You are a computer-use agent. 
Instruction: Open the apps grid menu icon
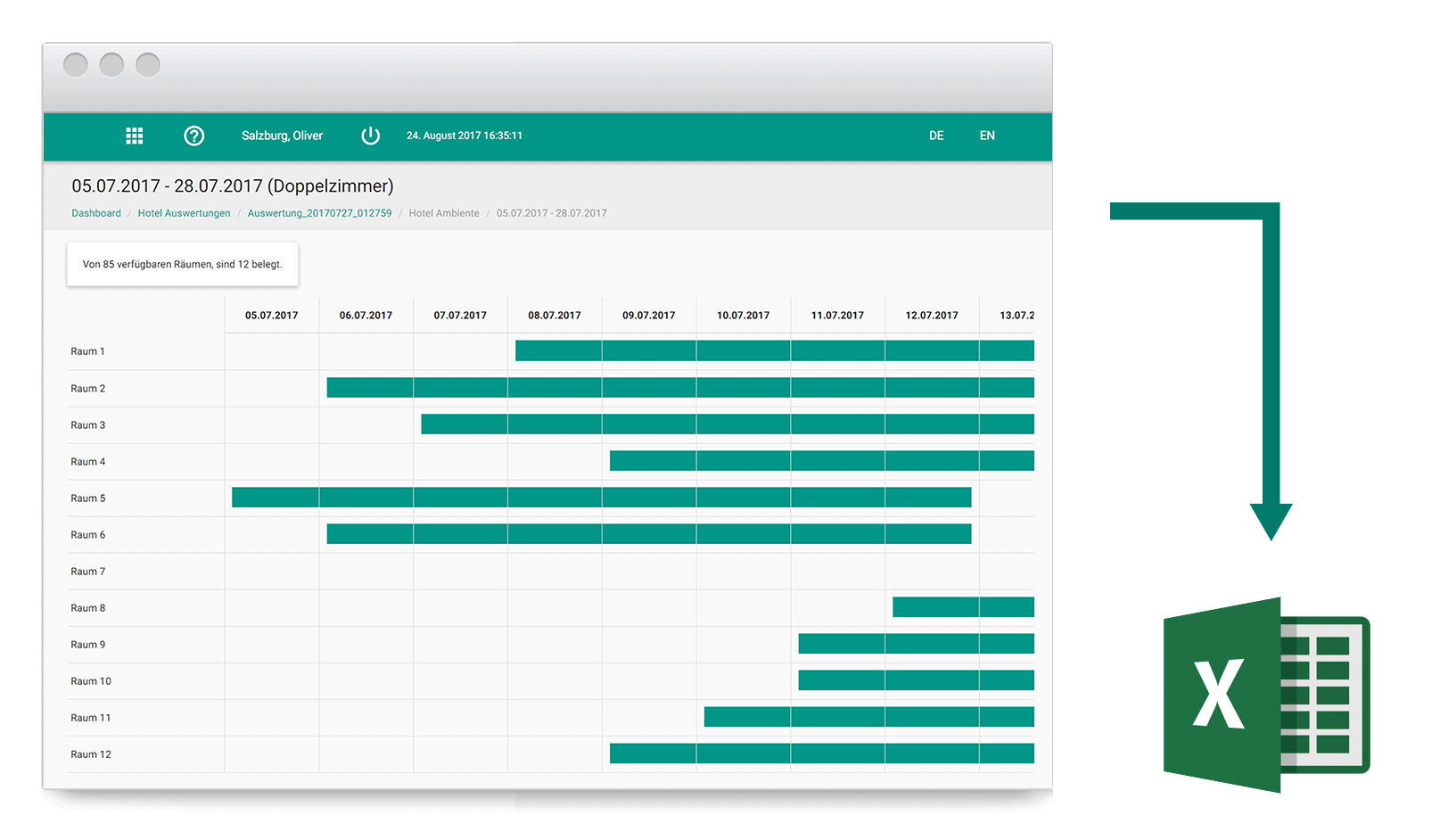tap(134, 136)
